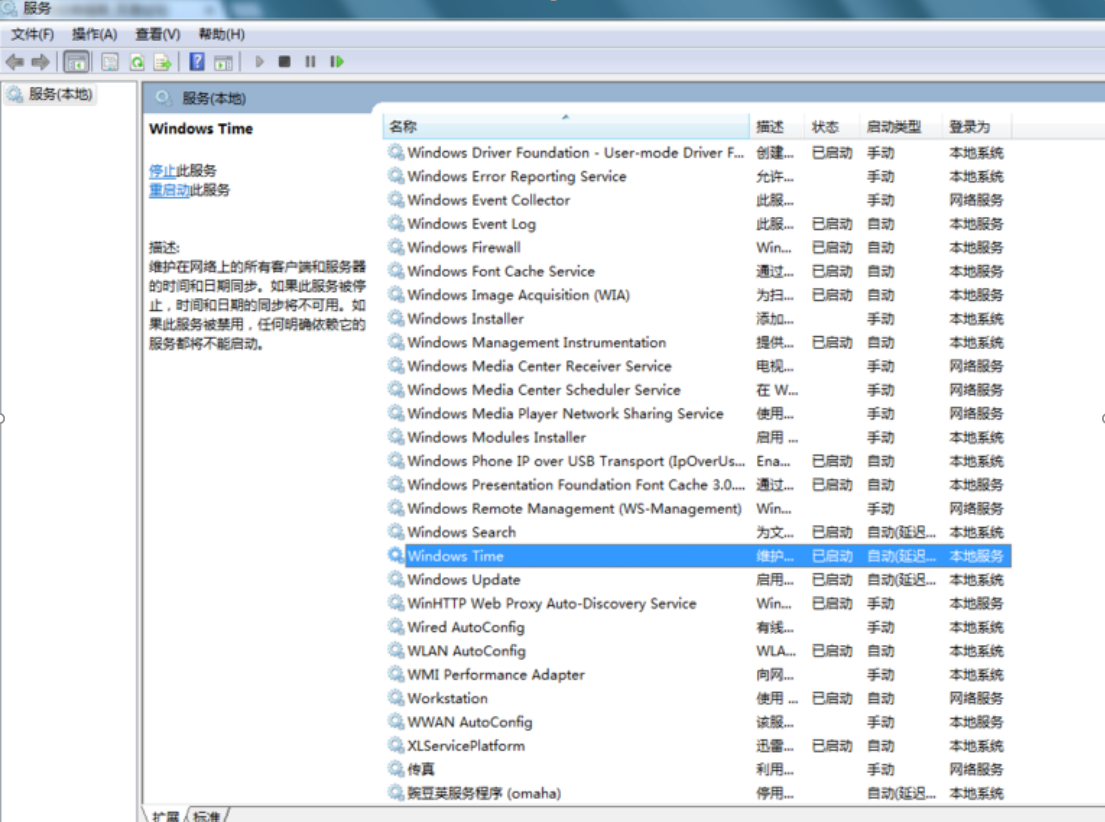This screenshot has width=1105, height=822.
Task: Select the Windows Update service row
Action: [464, 579]
